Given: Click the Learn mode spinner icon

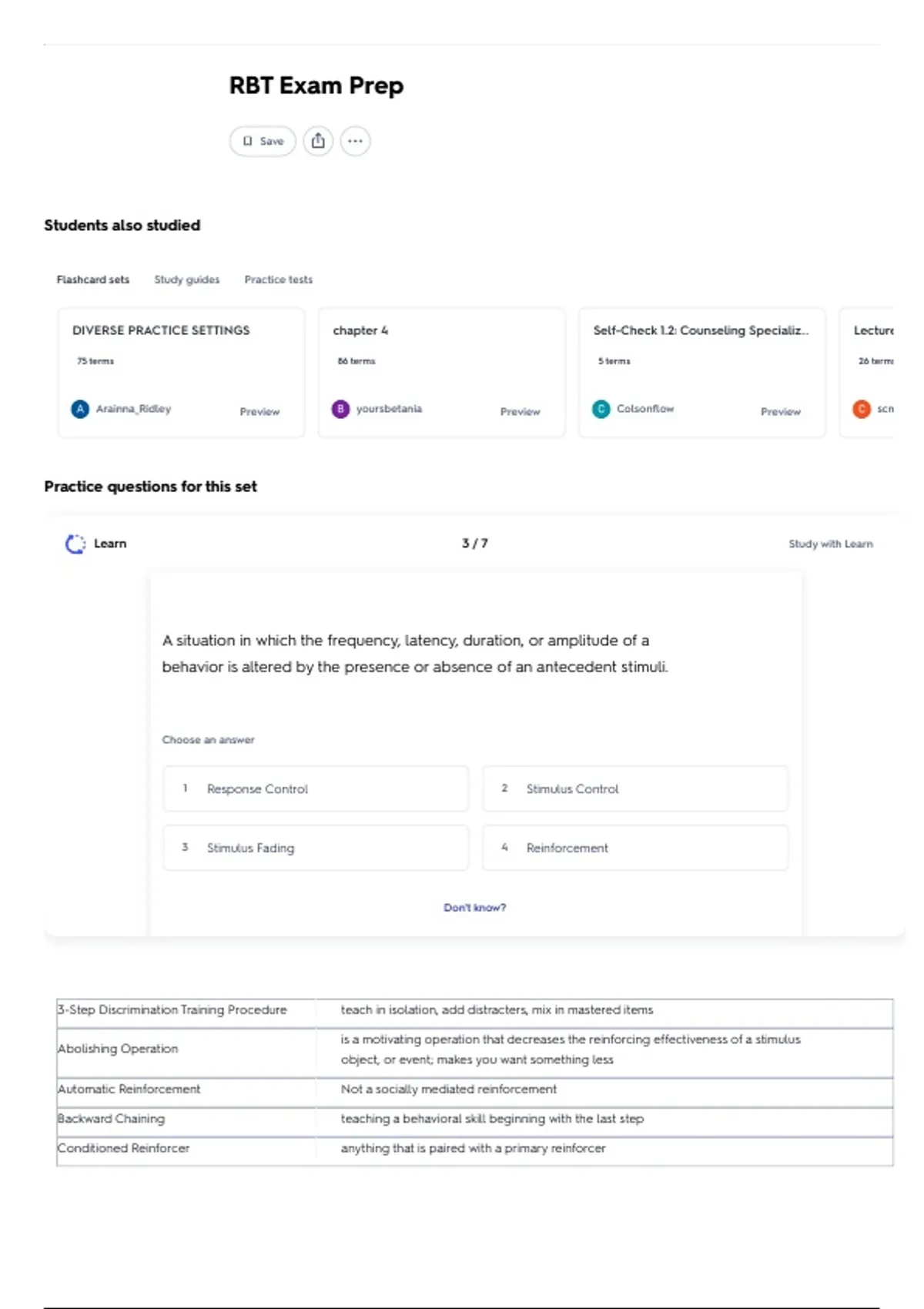Looking at the screenshot, I should 75,544.
